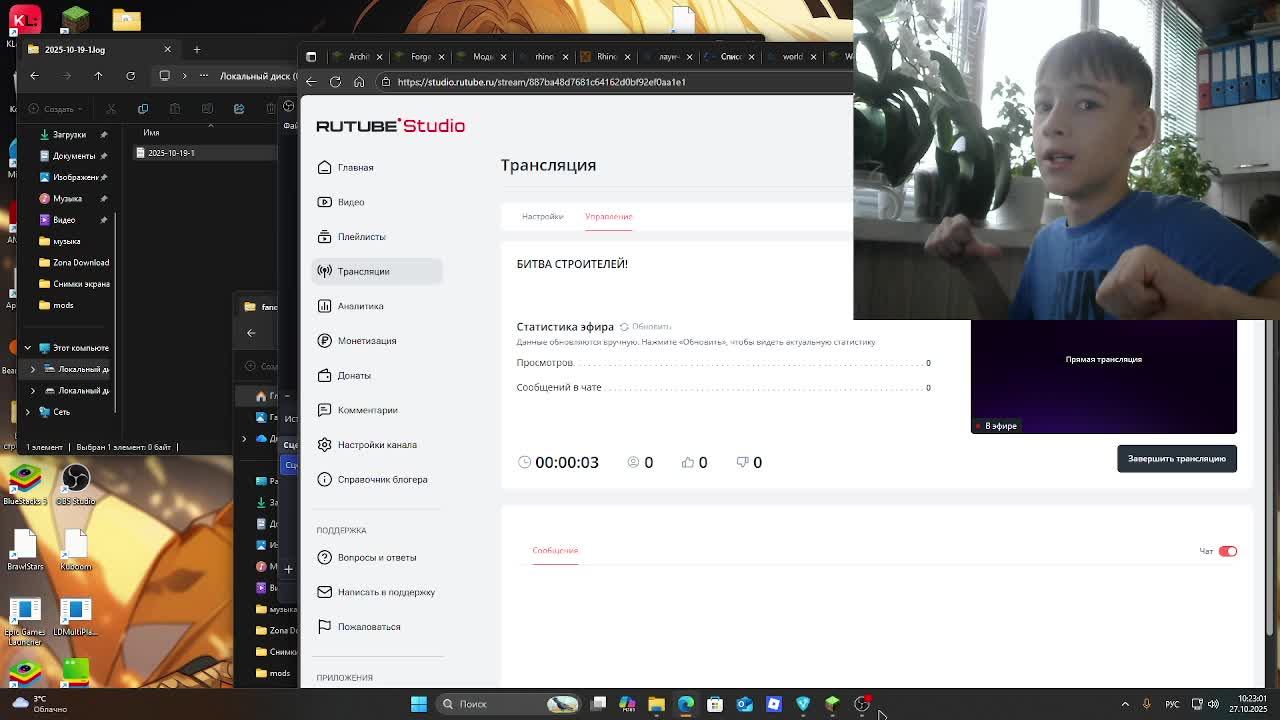Viewport: 1280px width, 720px height.
Task: Click the viewers count icon
Action: tap(633, 462)
